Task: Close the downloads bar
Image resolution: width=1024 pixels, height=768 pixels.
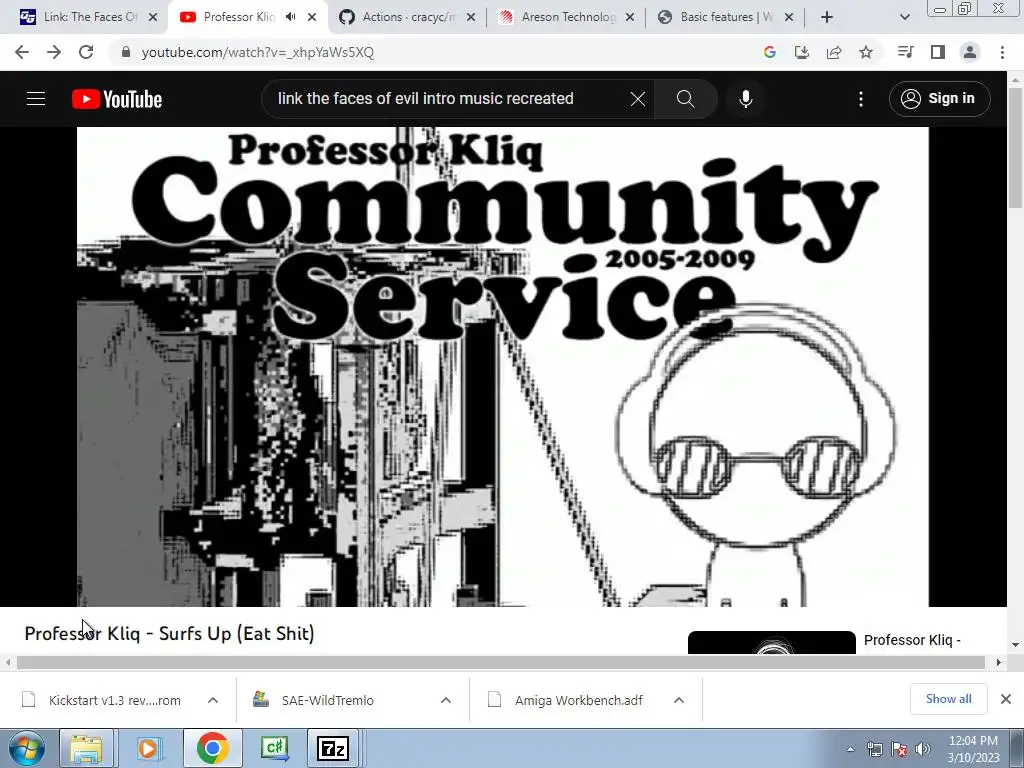Action: click(1006, 699)
